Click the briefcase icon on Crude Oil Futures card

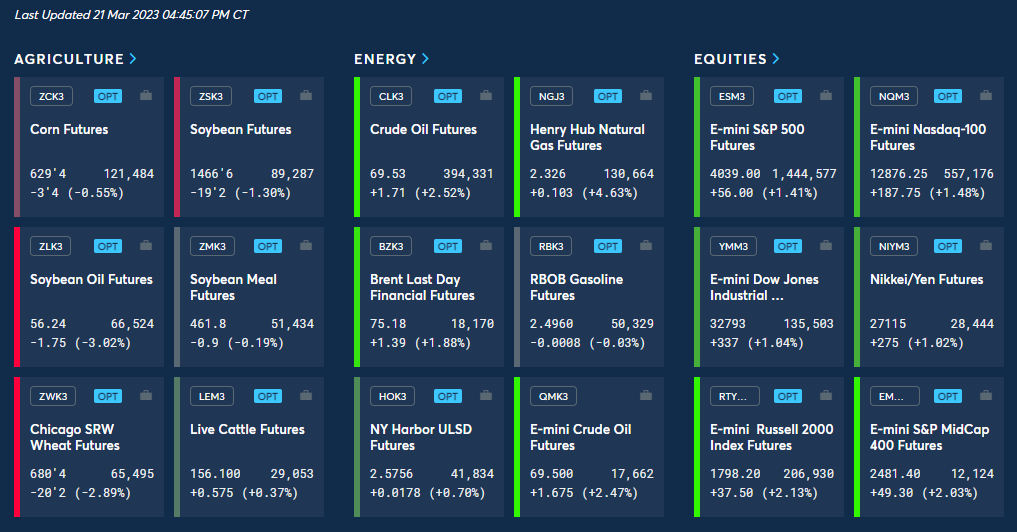[x=486, y=95]
